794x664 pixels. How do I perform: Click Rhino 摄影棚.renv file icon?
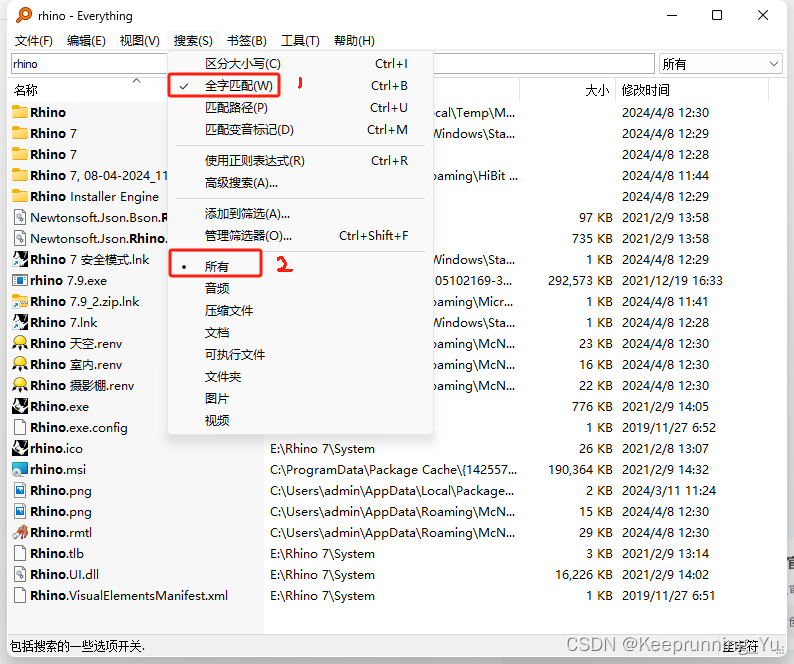[x=20, y=385]
